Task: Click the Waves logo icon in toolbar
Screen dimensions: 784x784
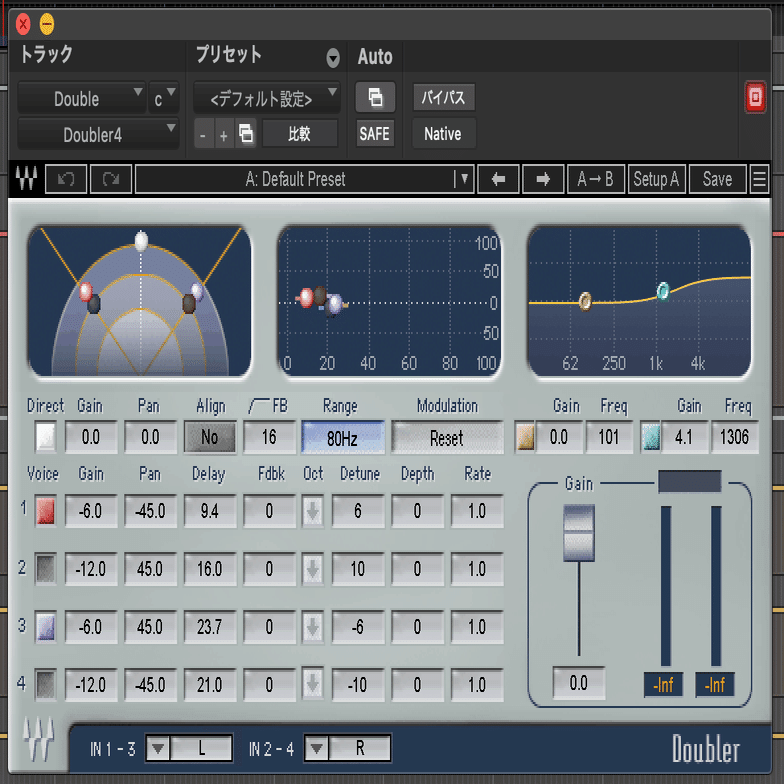Action: pos(26,178)
